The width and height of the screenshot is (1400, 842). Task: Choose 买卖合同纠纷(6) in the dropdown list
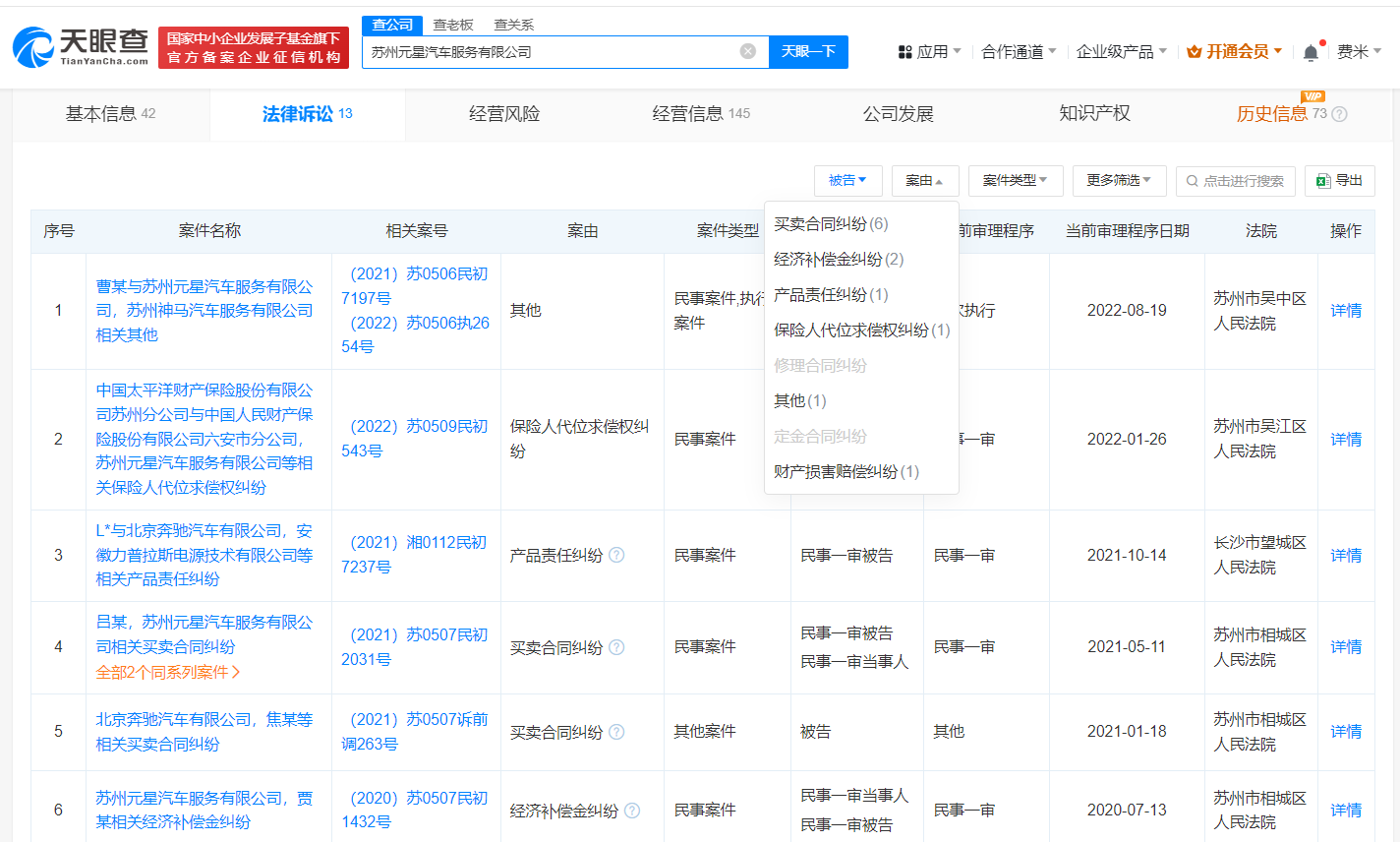(x=861, y=224)
